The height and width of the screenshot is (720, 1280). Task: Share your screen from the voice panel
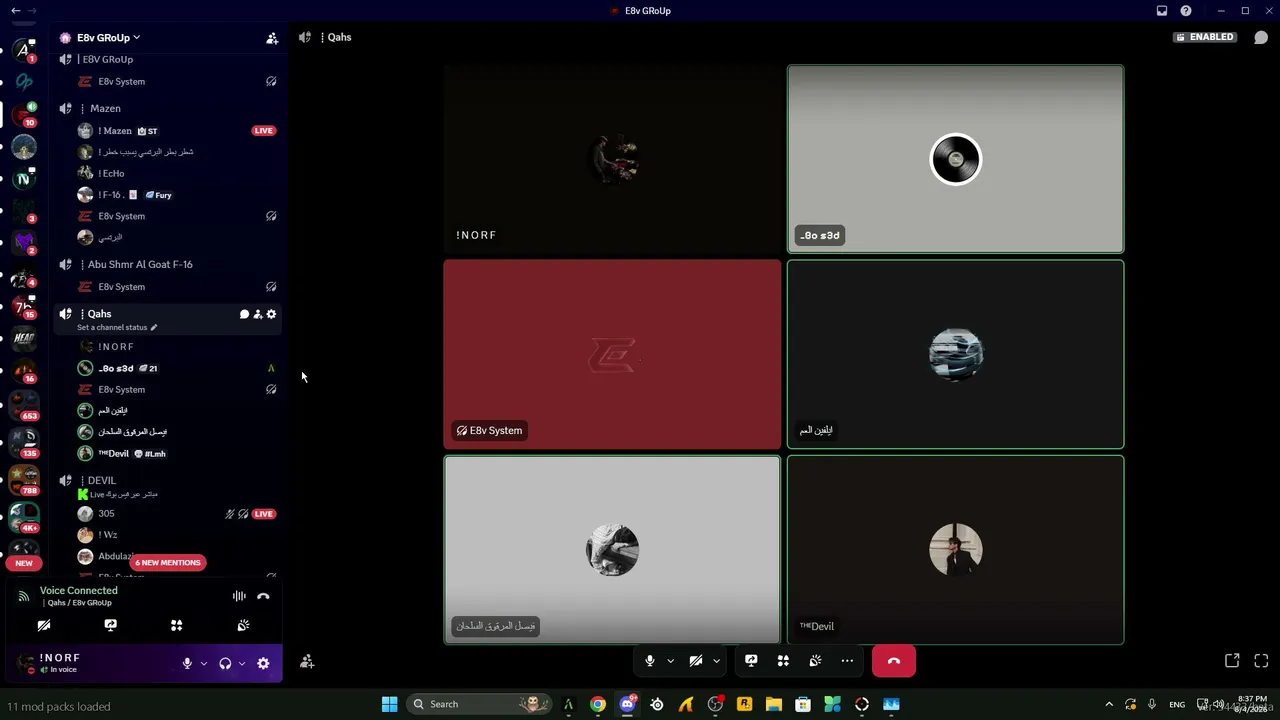pos(110,625)
